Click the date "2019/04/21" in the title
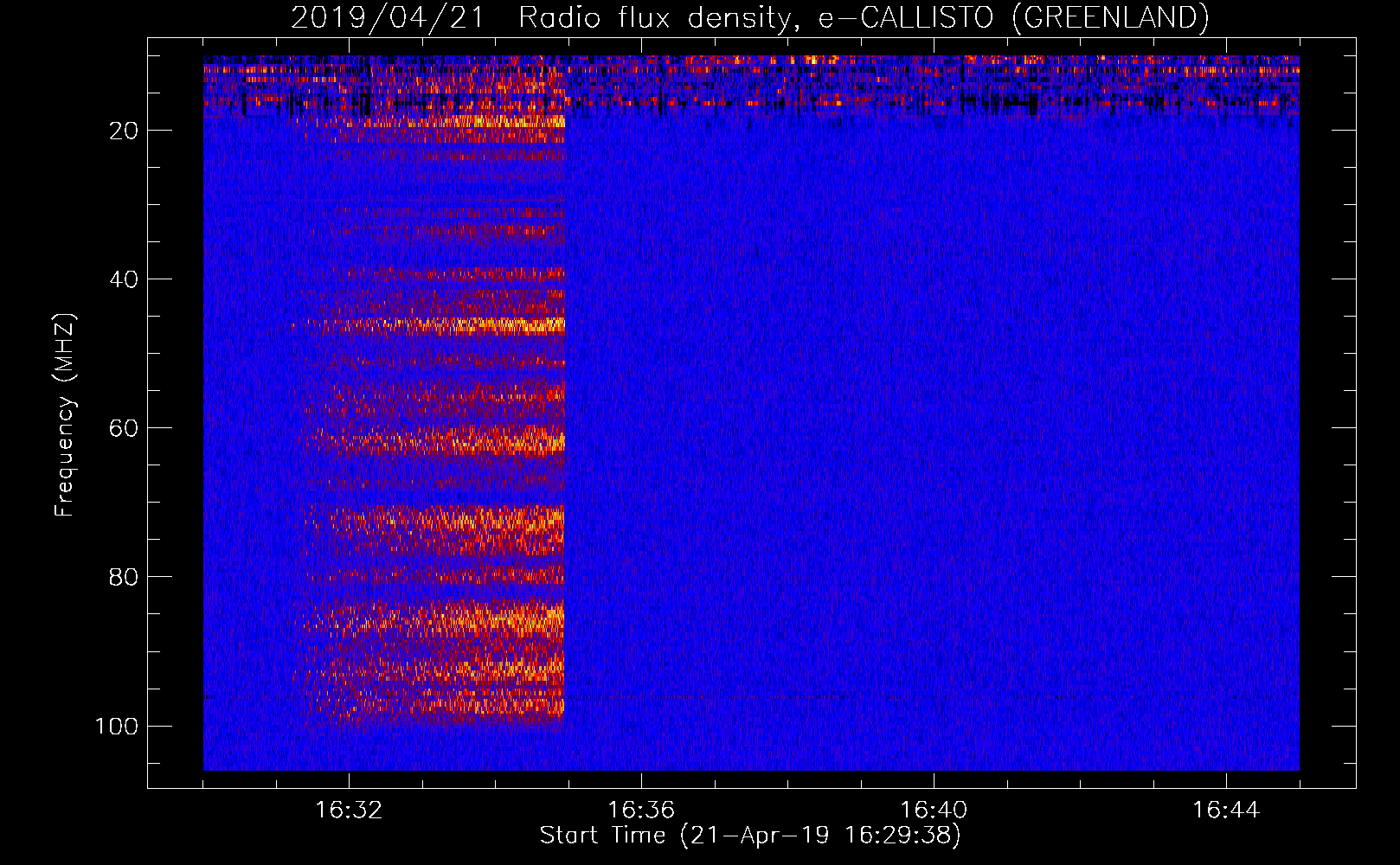Viewport: 1400px width, 865px height. 388,17
